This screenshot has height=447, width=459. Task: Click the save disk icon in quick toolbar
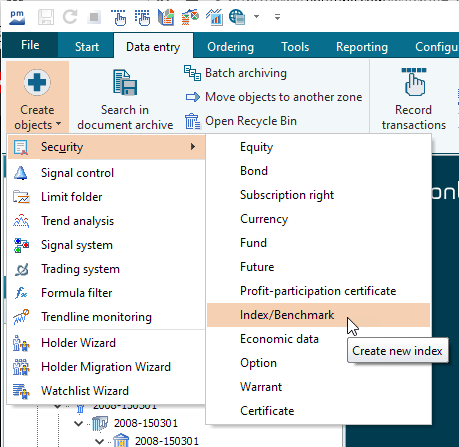[46, 17]
